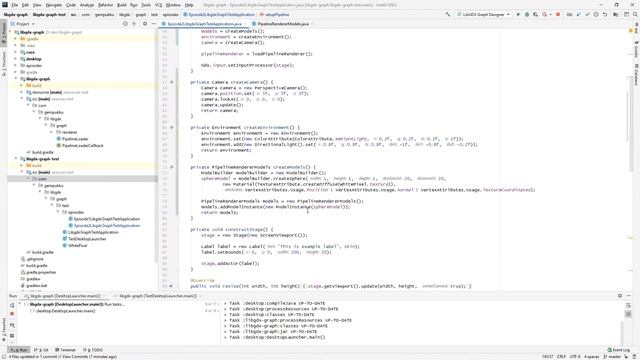Open the Navigate menu
This screenshot has width=640, height=360.
53,5
